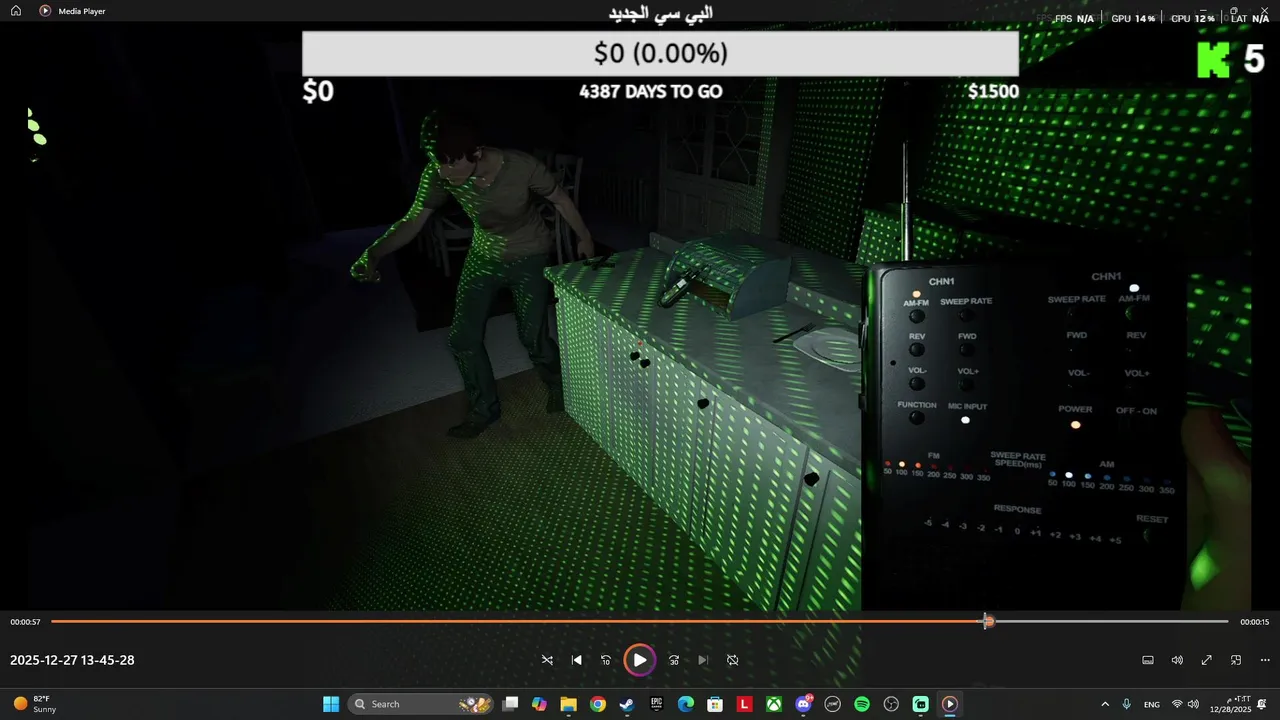Open more options menu in player
This screenshot has width=1280, height=720.
pyautogui.click(x=1265, y=660)
